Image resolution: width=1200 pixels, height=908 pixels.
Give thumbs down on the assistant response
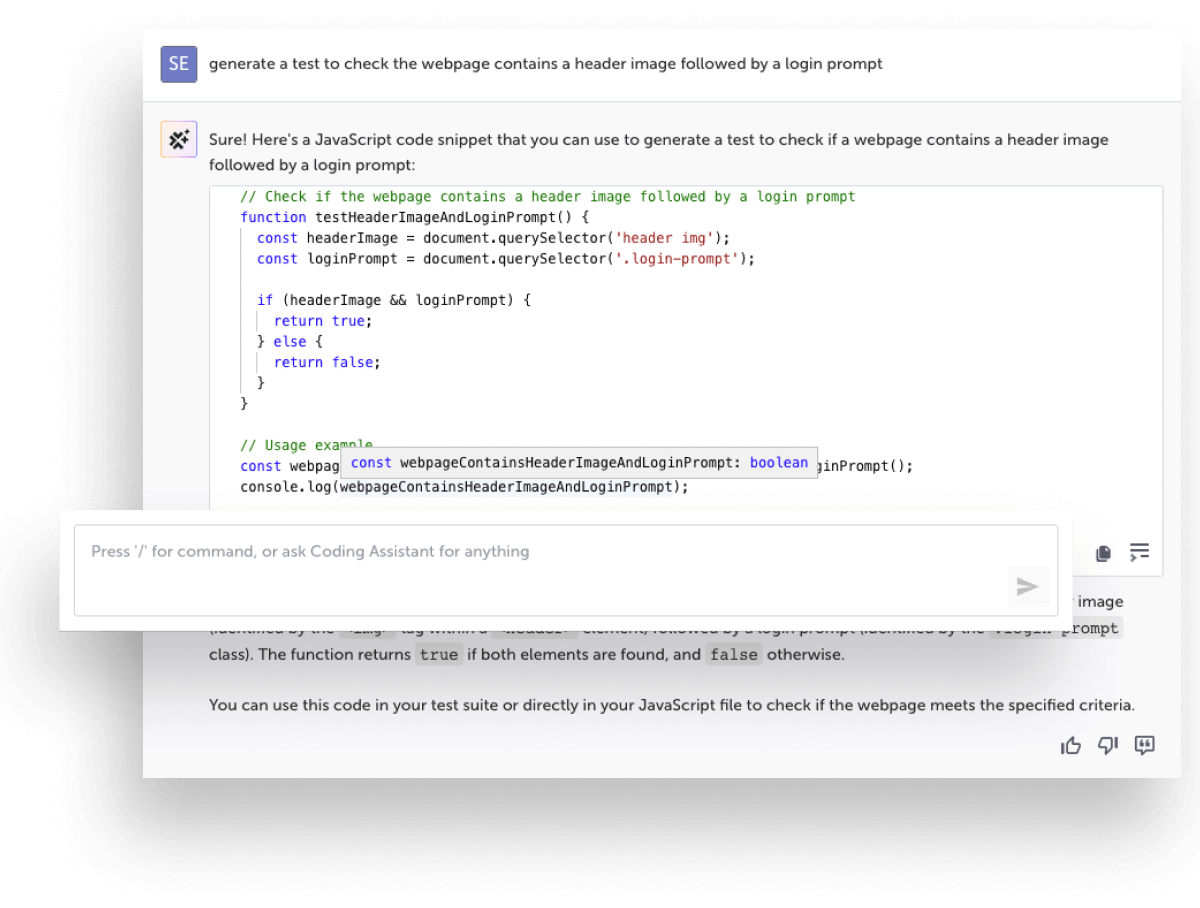[1107, 745]
